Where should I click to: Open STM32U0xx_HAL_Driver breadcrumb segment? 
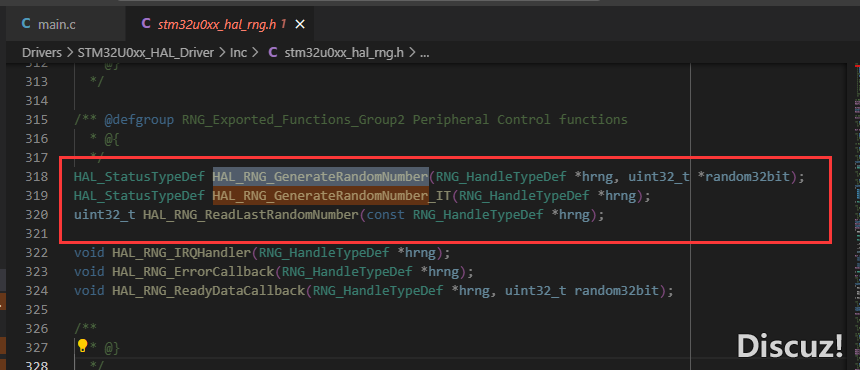[x=146, y=53]
